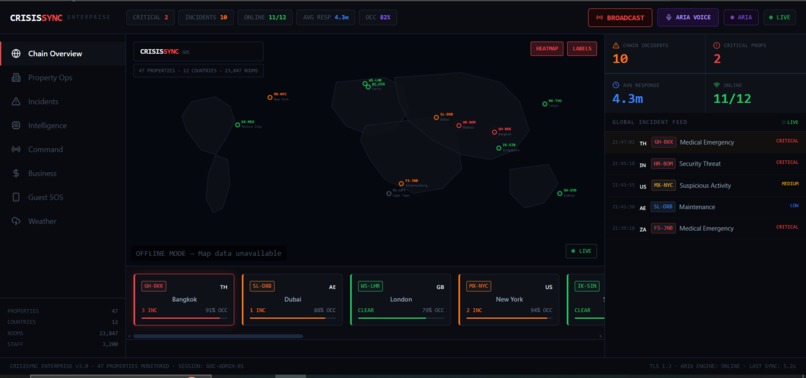Click the INCIDENTS 10 stat pill
The width and height of the screenshot is (806, 378).
[206, 17]
